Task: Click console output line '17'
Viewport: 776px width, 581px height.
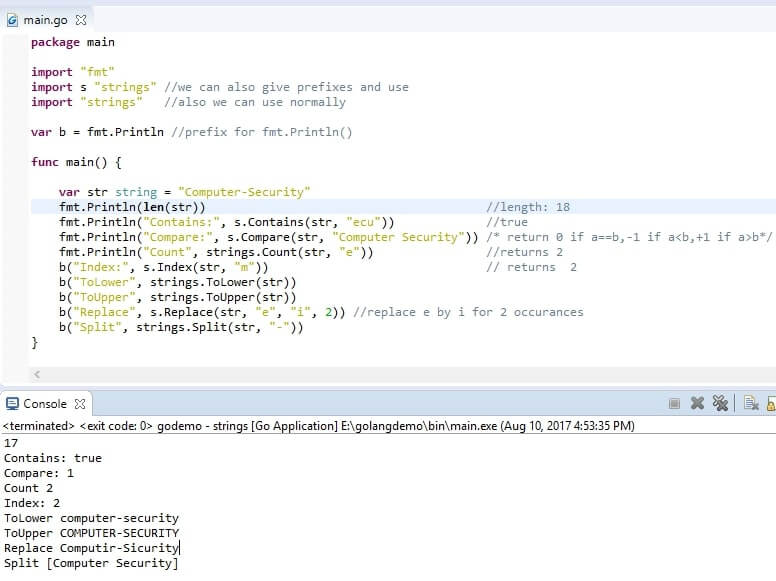Action: (11, 443)
